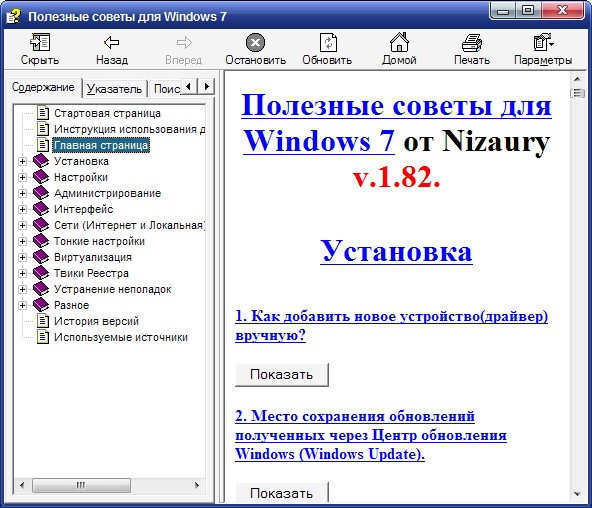Expand the Устранение неполадок node
This screenshot has width=592, height=508.
22,289
